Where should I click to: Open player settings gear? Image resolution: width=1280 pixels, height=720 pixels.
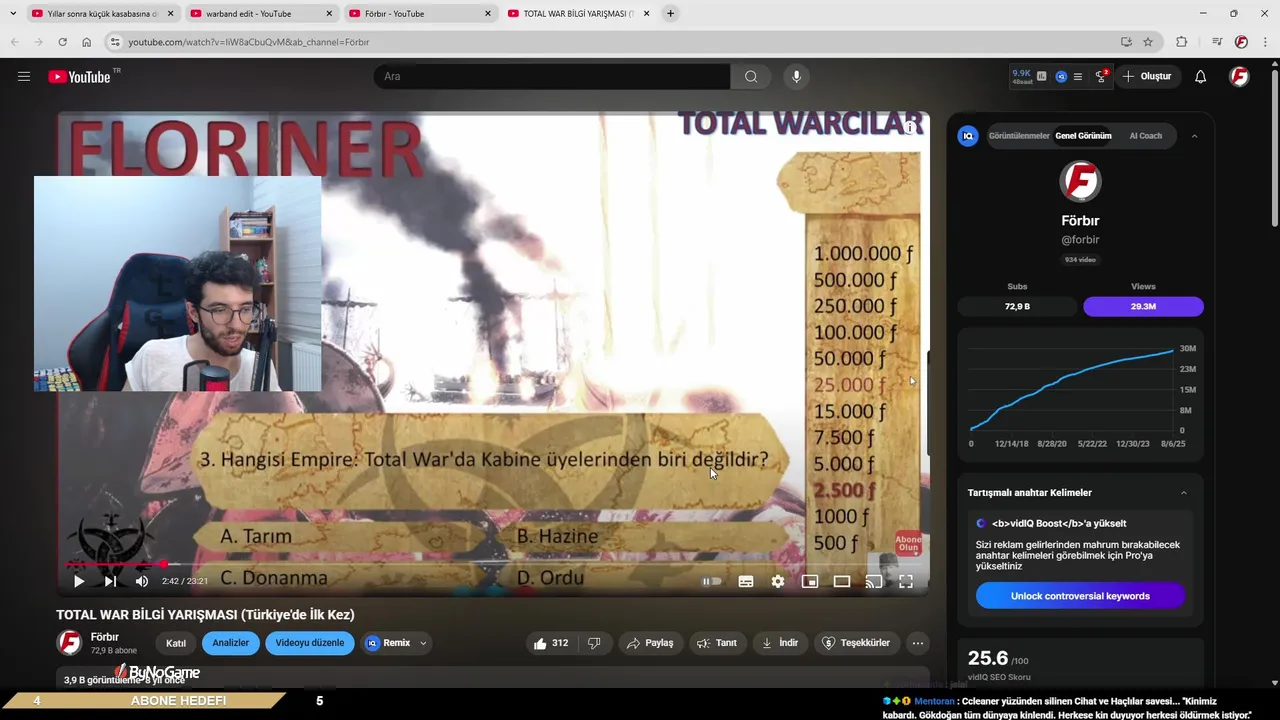(778, 581)
